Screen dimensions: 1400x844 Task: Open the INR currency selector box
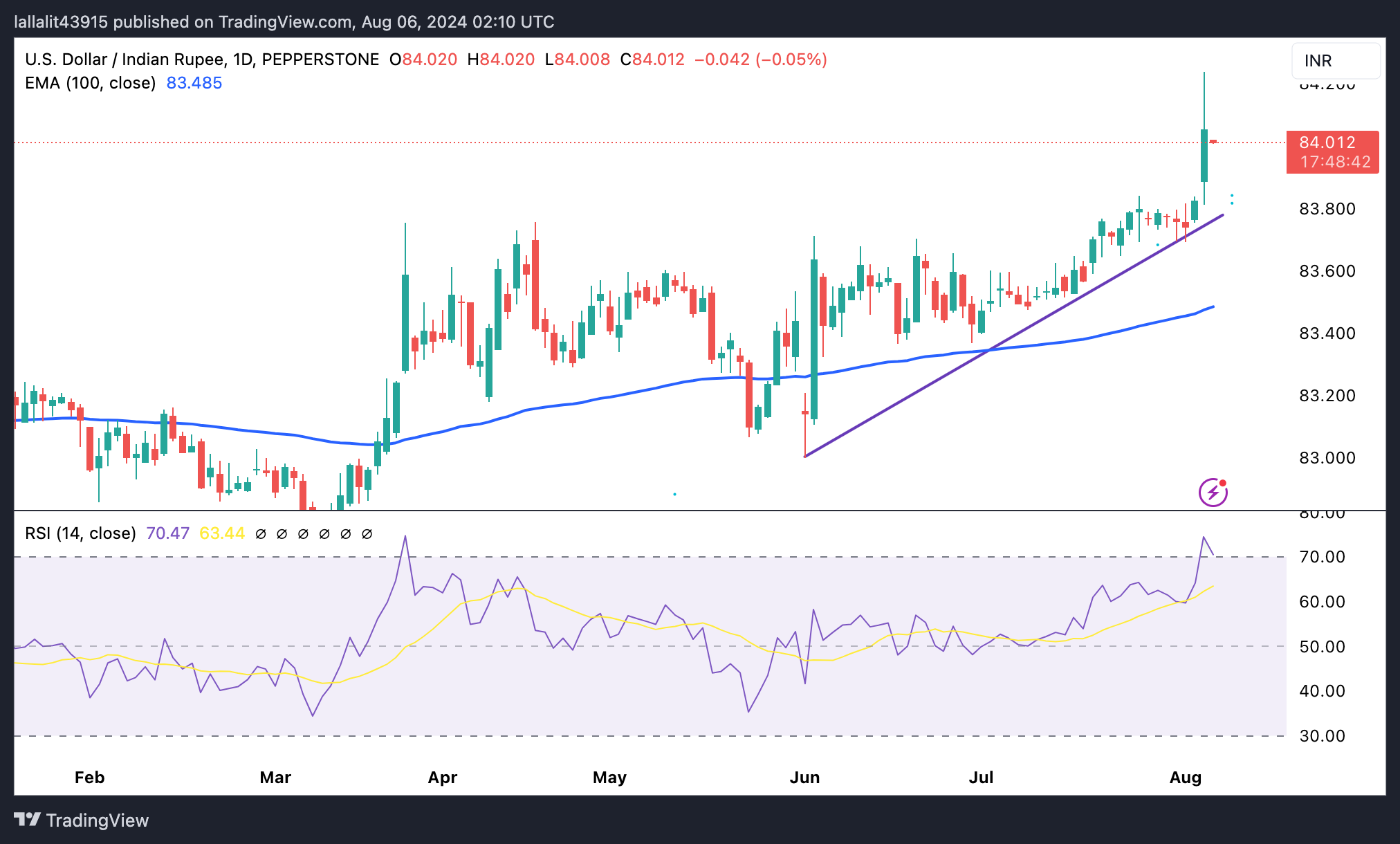(1335, 61)
